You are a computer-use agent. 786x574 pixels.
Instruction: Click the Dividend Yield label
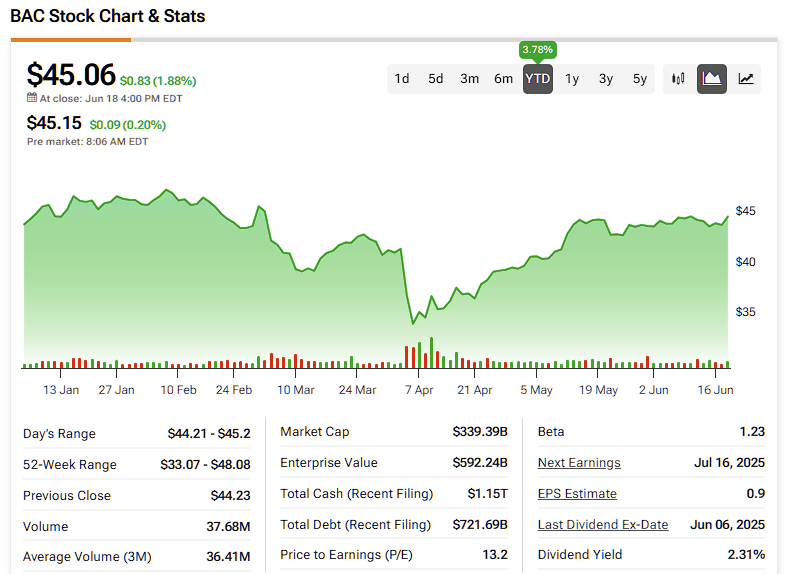580,555
